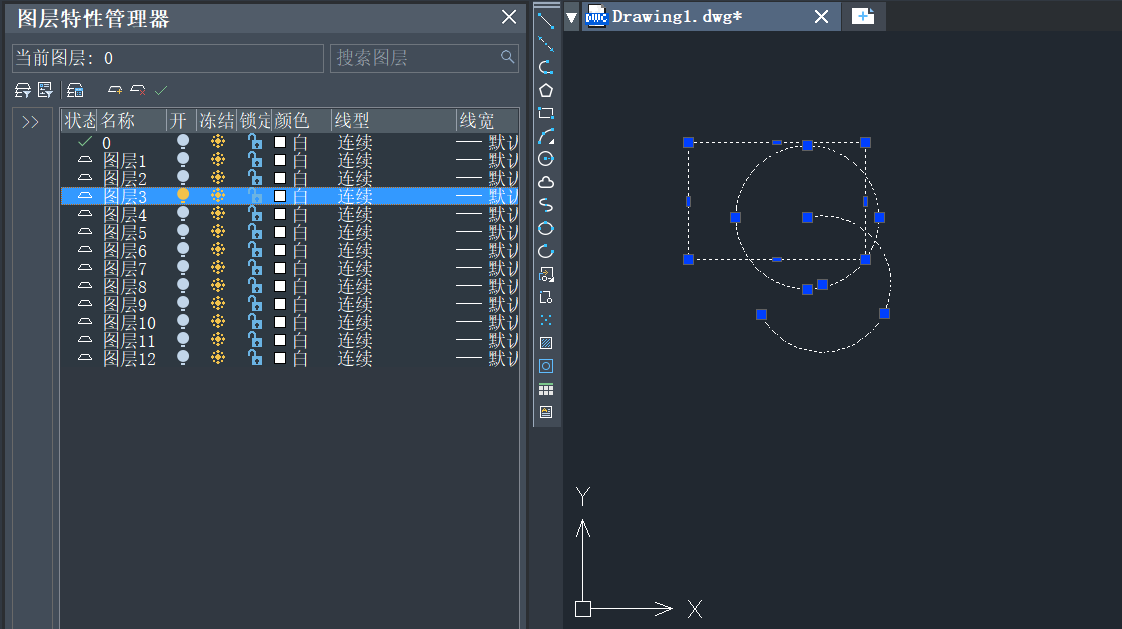Click the Insert block tool
Image resolution: width=1122 pixels, height=629 pixels.
tap(546, 274)
